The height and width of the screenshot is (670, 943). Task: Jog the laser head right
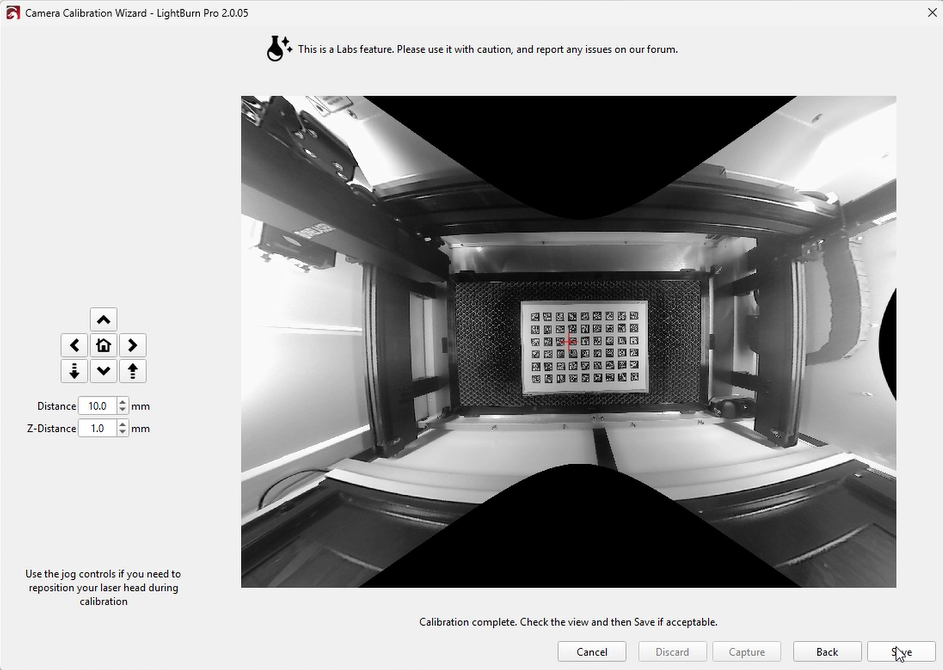(132, 345)
